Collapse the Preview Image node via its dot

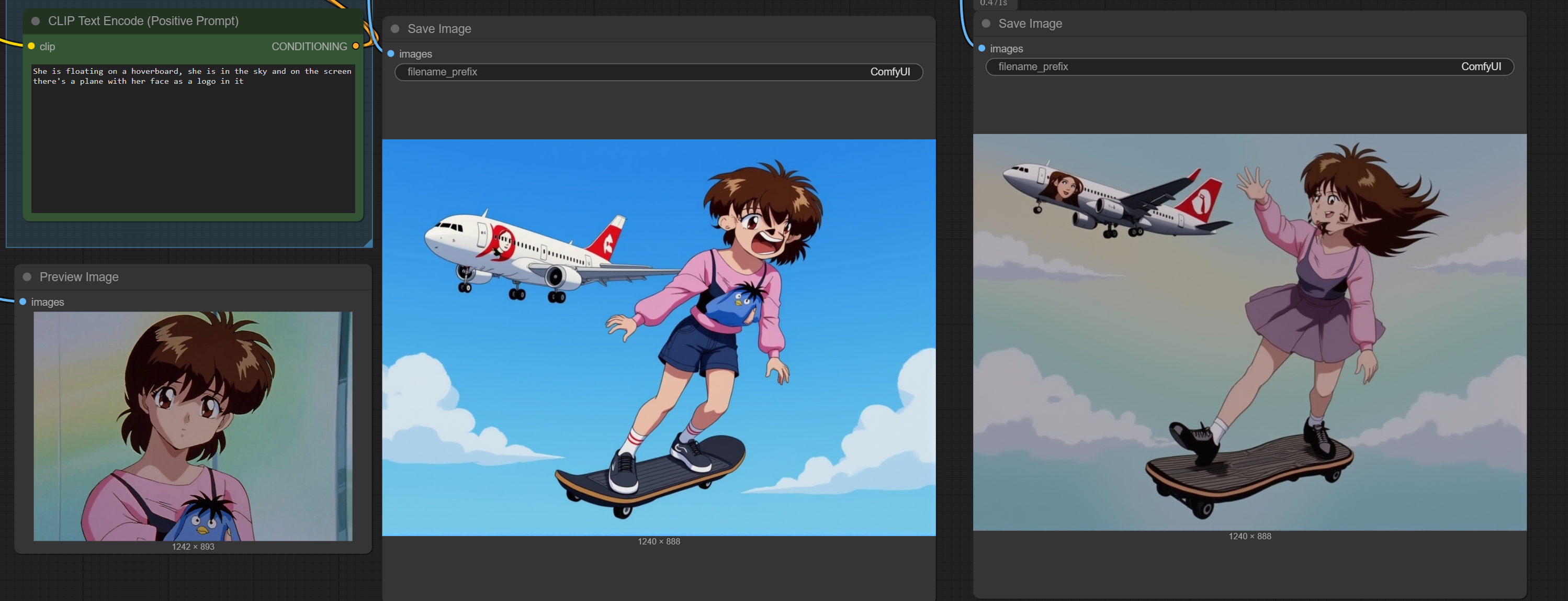tap(27, 277)
